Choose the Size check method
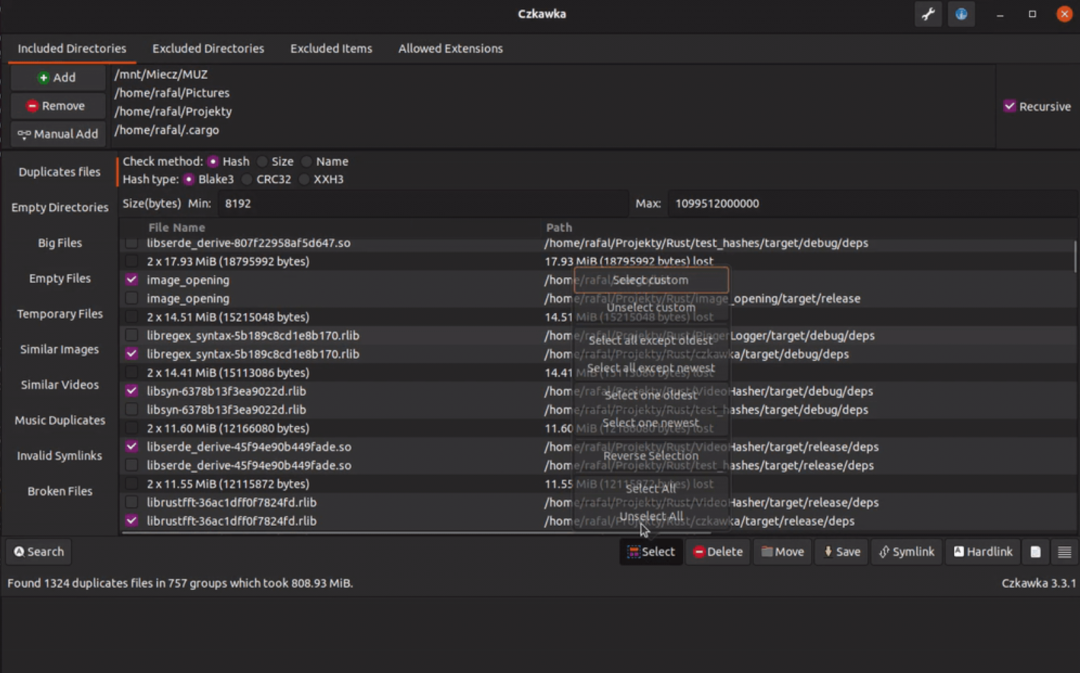The image size is (1080, 673). tap(263, 162)
